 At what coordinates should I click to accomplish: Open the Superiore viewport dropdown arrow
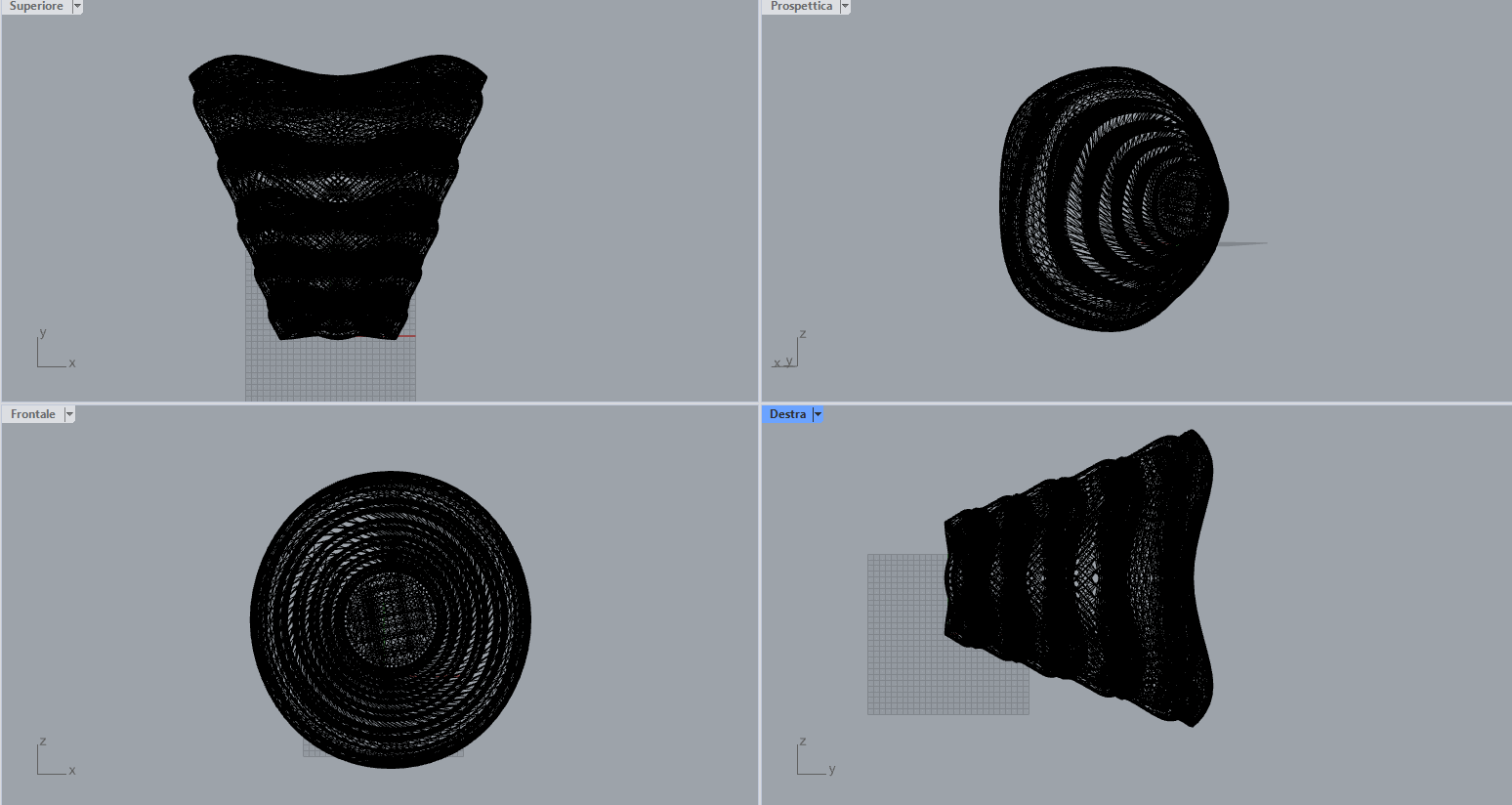77,6
